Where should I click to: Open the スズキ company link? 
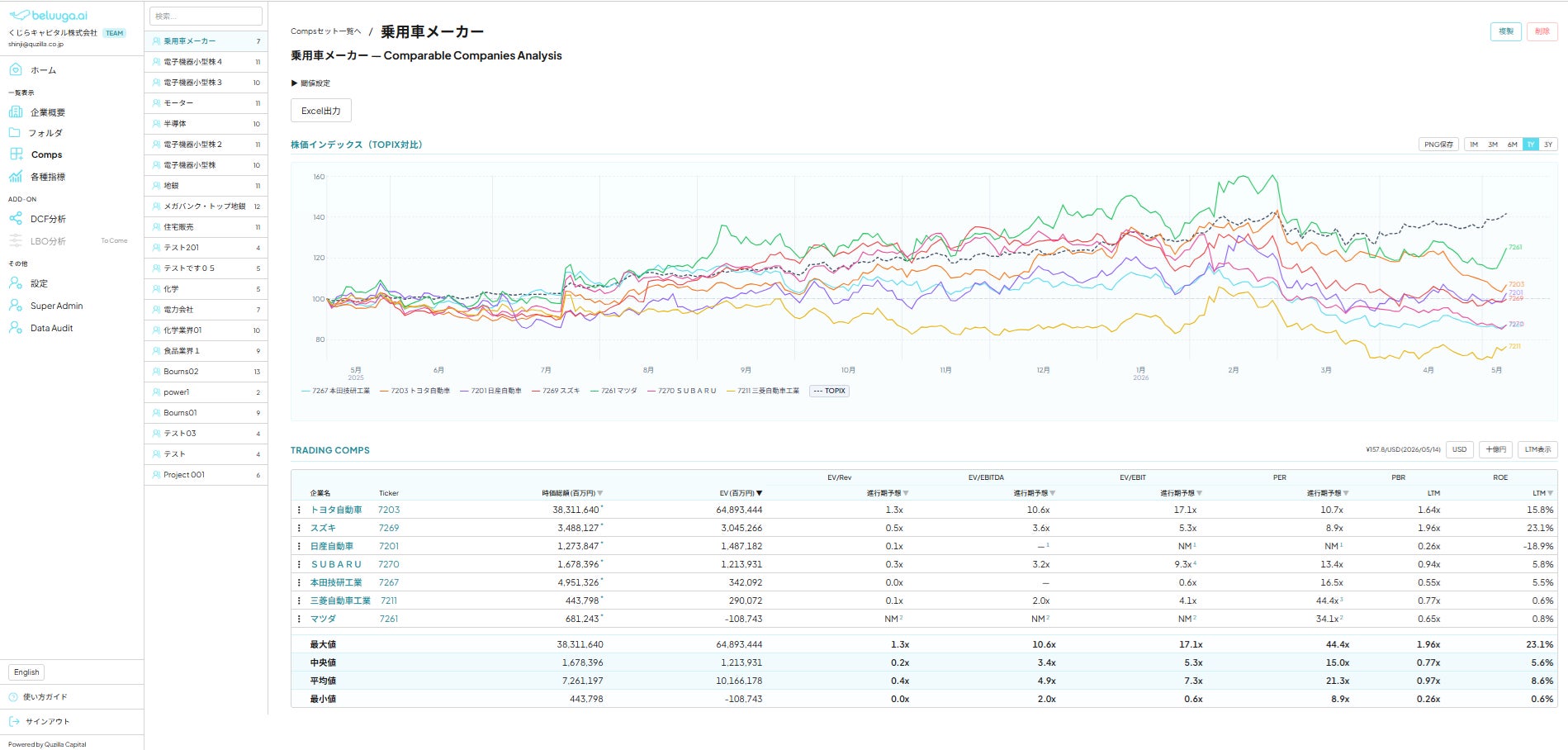323,528
